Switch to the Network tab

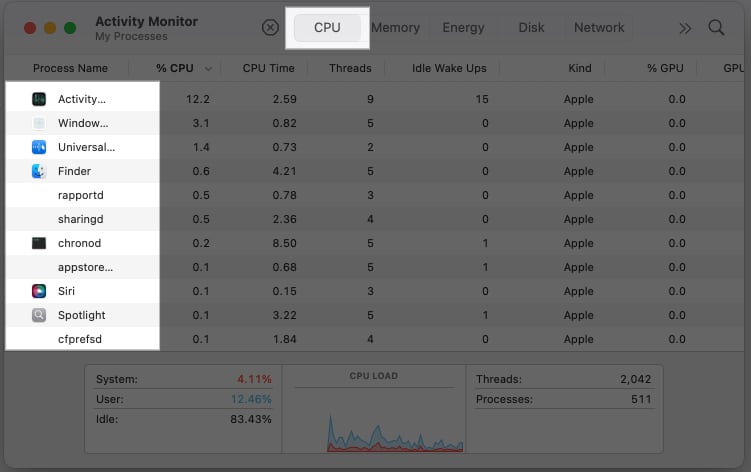[599, 28]
